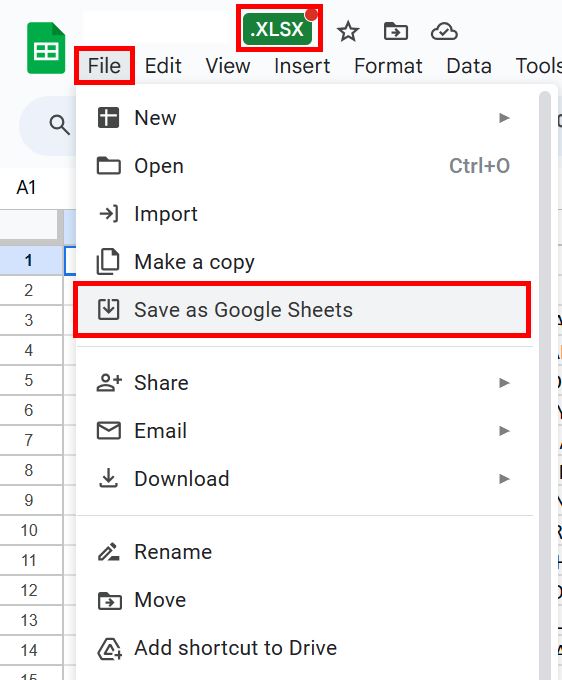Screen dimensions: 562x680
Task: Select row 12 header
Action: [29, 590]
